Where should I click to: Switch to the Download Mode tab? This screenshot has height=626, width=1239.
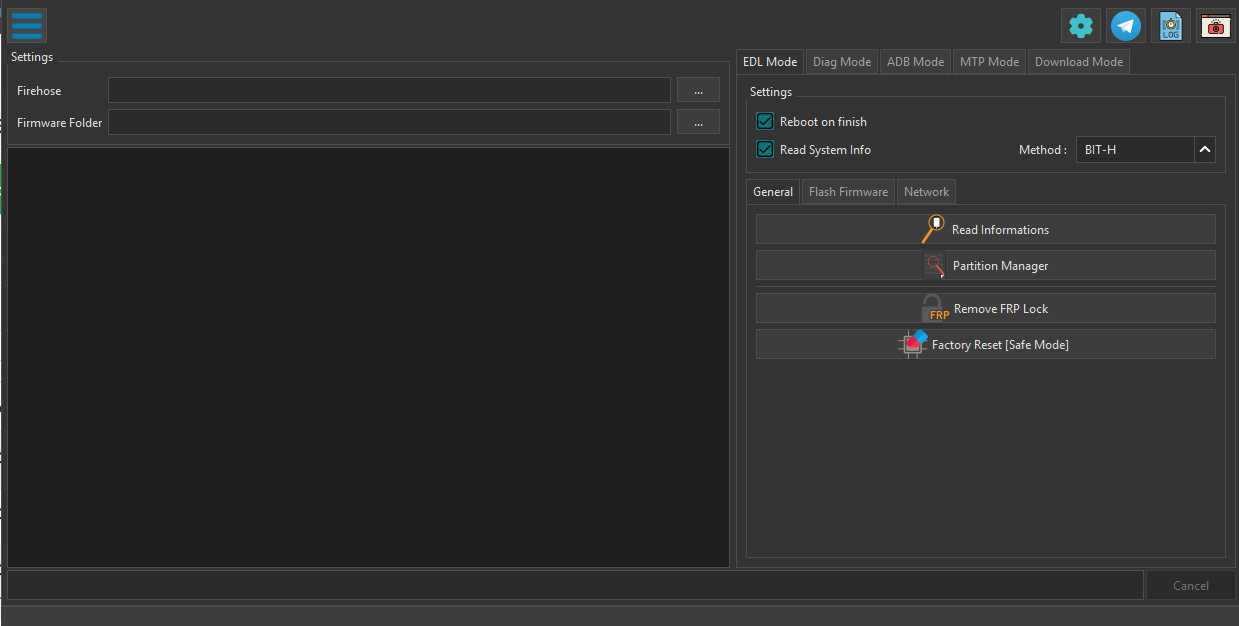1079,62
